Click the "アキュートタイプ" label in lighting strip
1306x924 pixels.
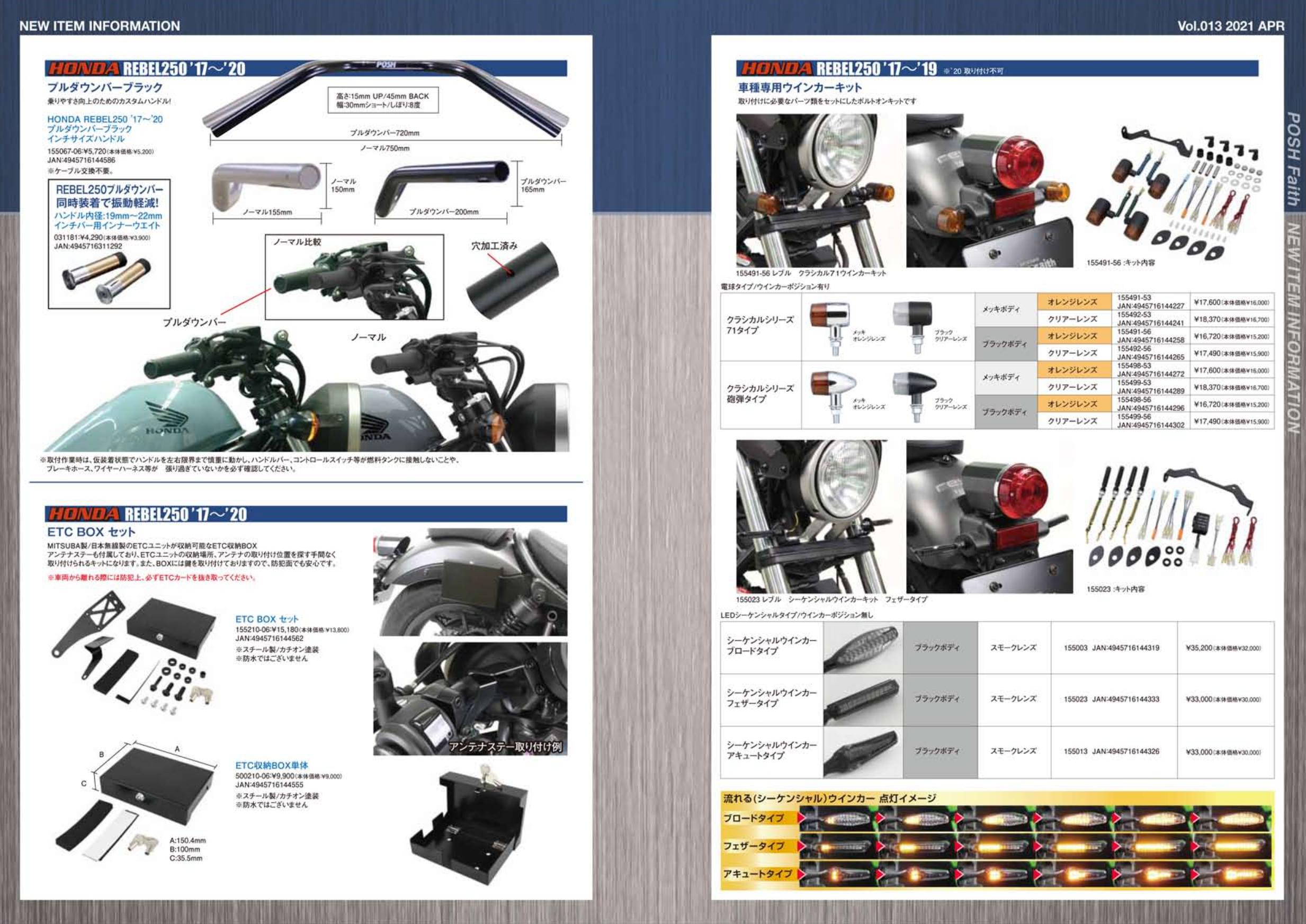click(x=757, y=873)
